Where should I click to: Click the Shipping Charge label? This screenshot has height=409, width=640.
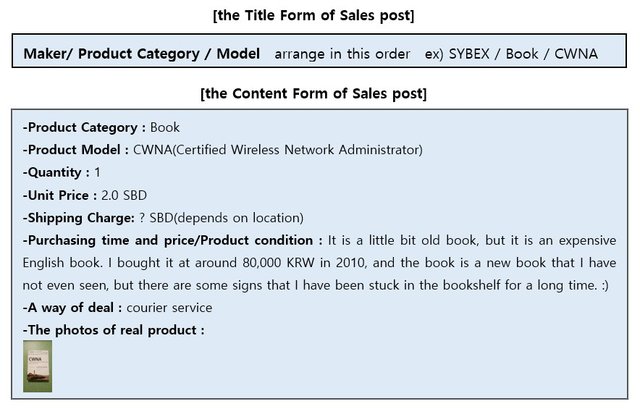(78, 218)
